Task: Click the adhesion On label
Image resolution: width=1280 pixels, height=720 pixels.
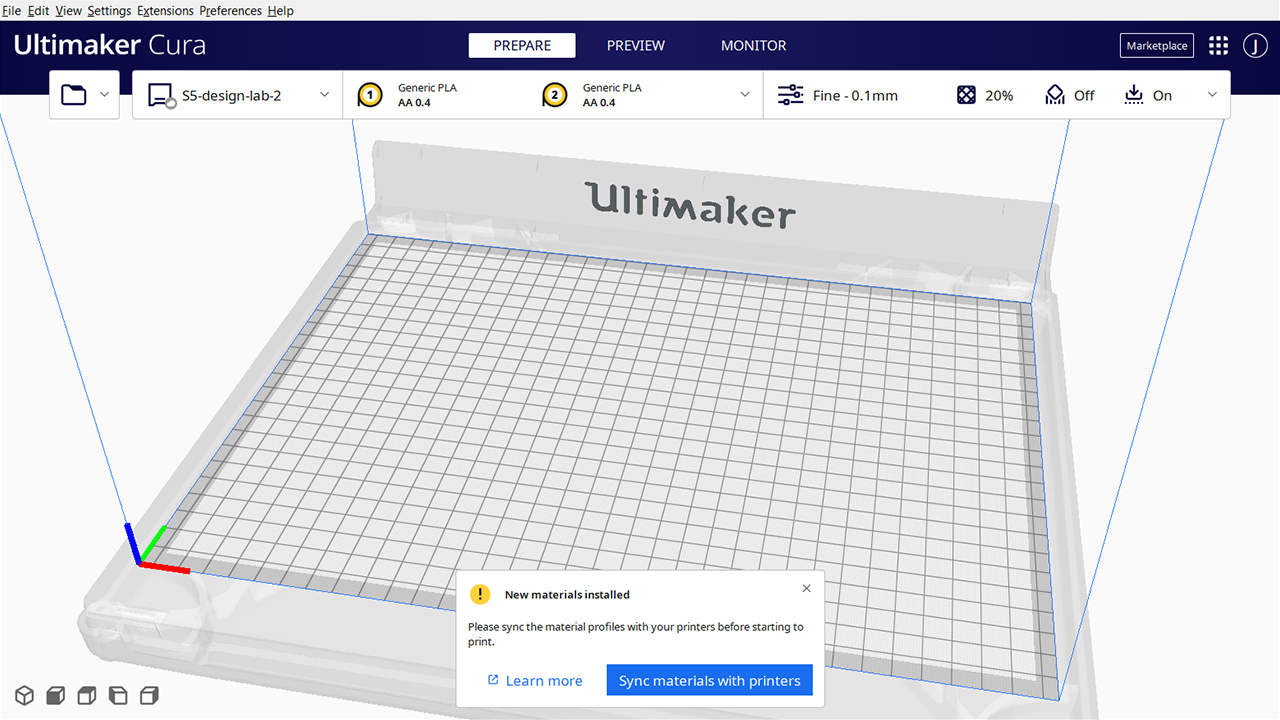Action: pos(1162,96)
